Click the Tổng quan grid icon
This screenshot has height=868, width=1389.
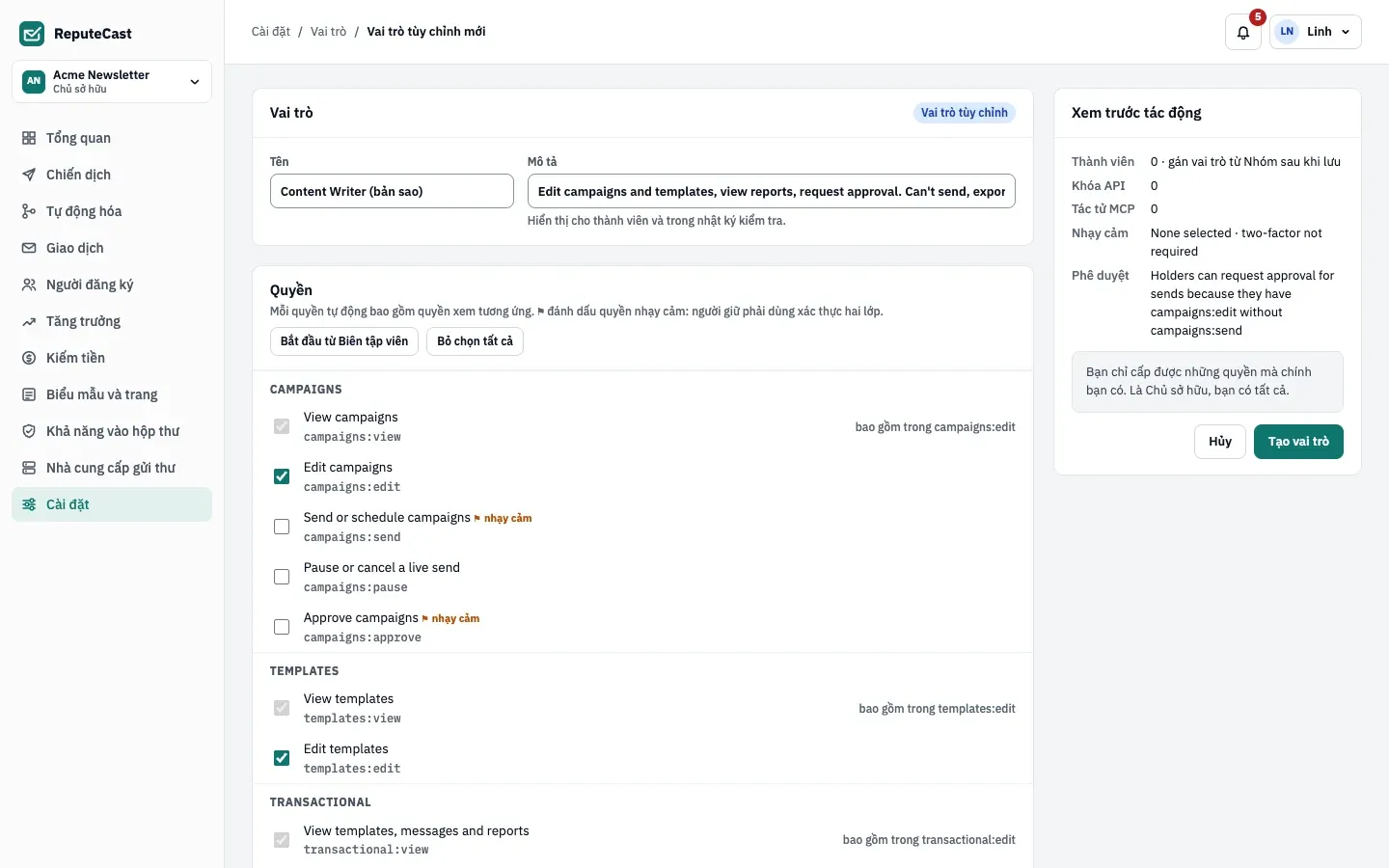click(x=29, y=138)
